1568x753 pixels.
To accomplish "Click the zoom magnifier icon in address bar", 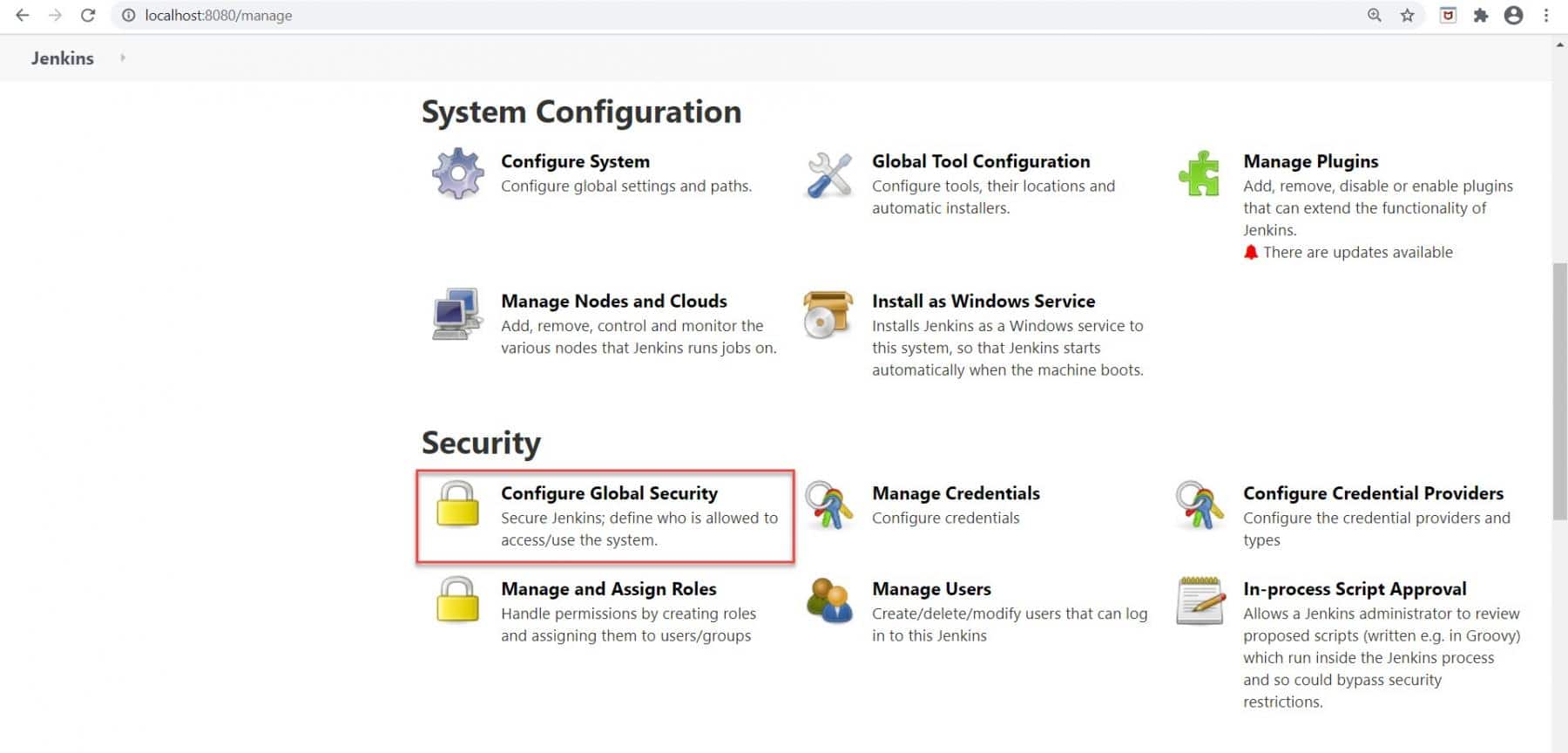I will [1375, 15].
